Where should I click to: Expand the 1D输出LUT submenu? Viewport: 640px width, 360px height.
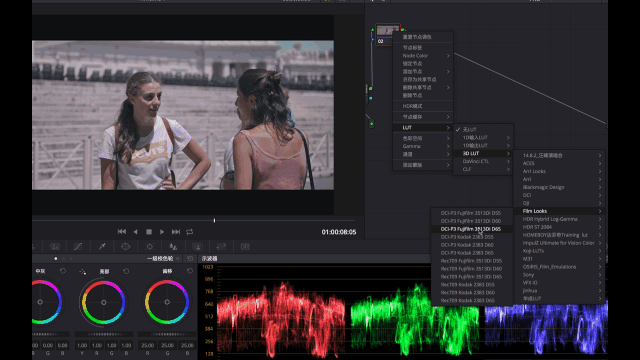click(483, 145)
